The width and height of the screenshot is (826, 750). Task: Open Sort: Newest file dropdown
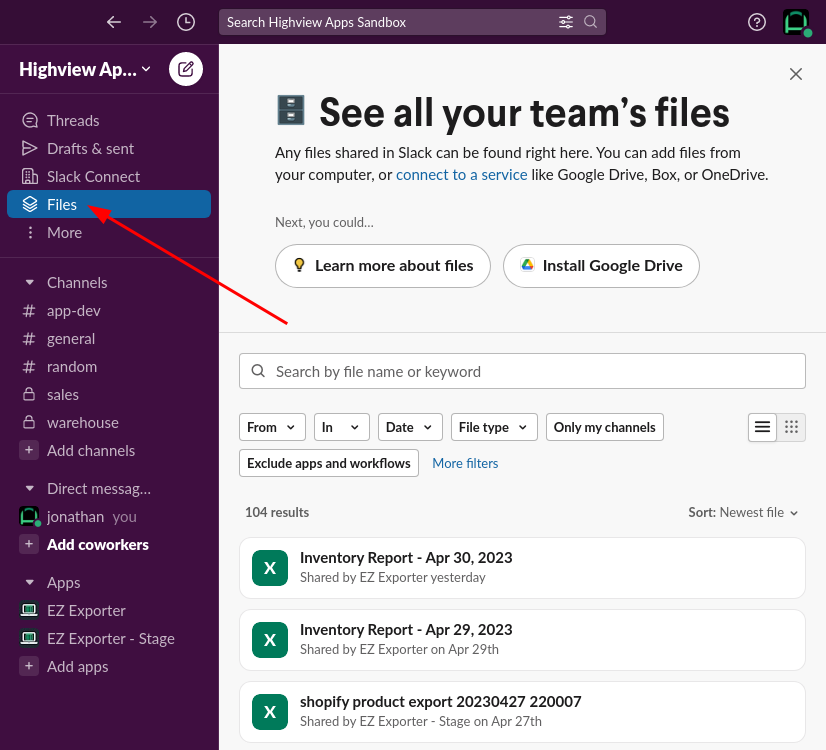(x=743, y=512)
